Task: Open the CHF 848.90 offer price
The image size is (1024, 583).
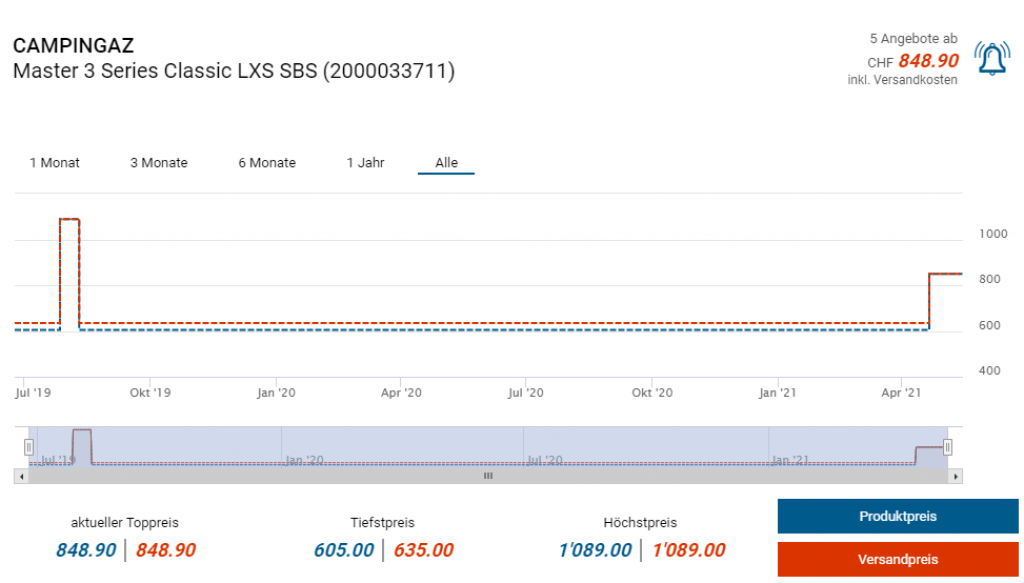Action: 927,61
